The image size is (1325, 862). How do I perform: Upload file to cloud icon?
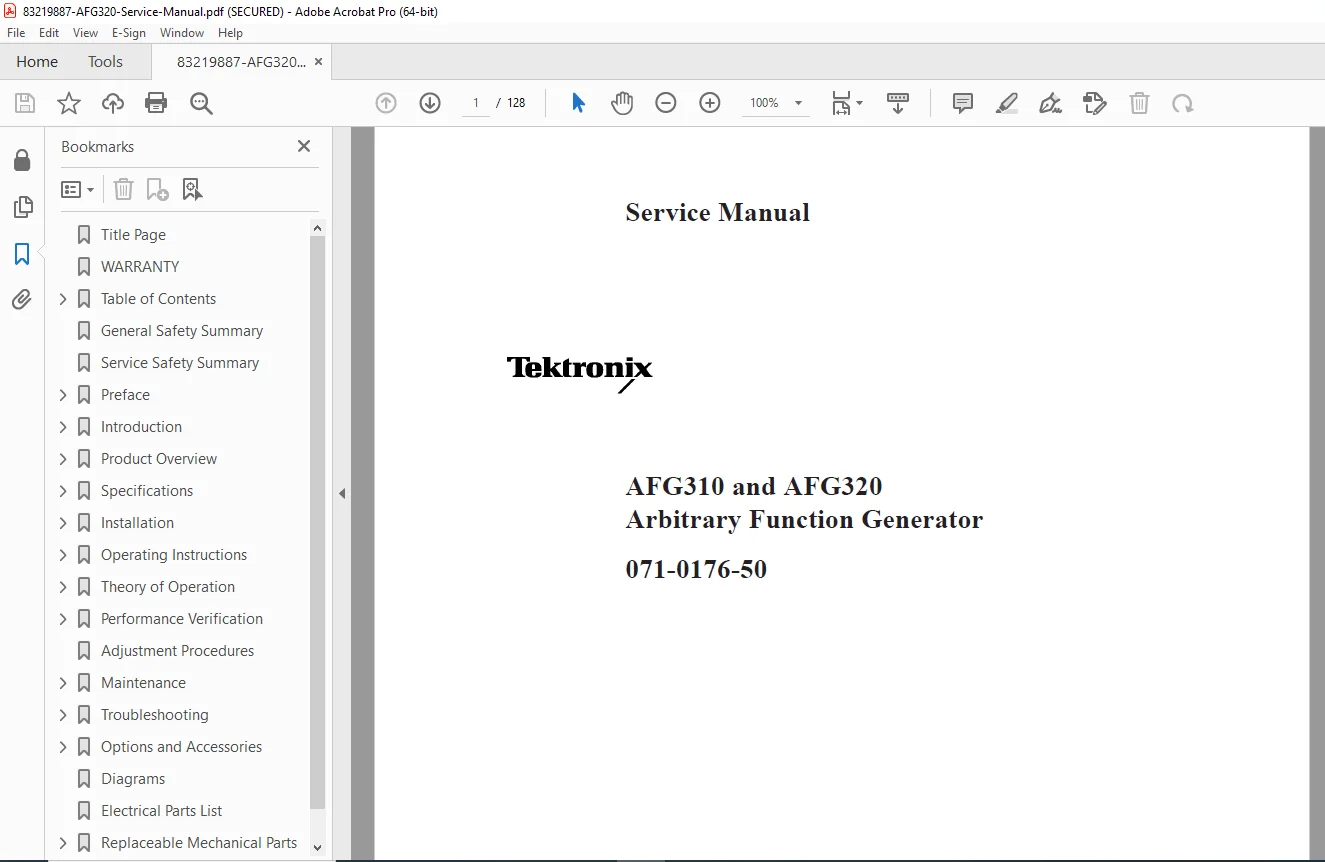point(113,103)
